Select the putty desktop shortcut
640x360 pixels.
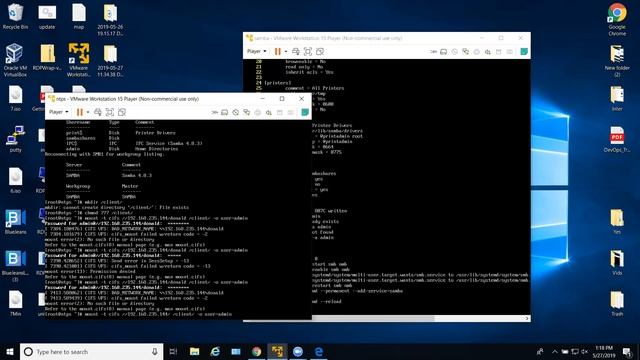click(x=15, y=139)
